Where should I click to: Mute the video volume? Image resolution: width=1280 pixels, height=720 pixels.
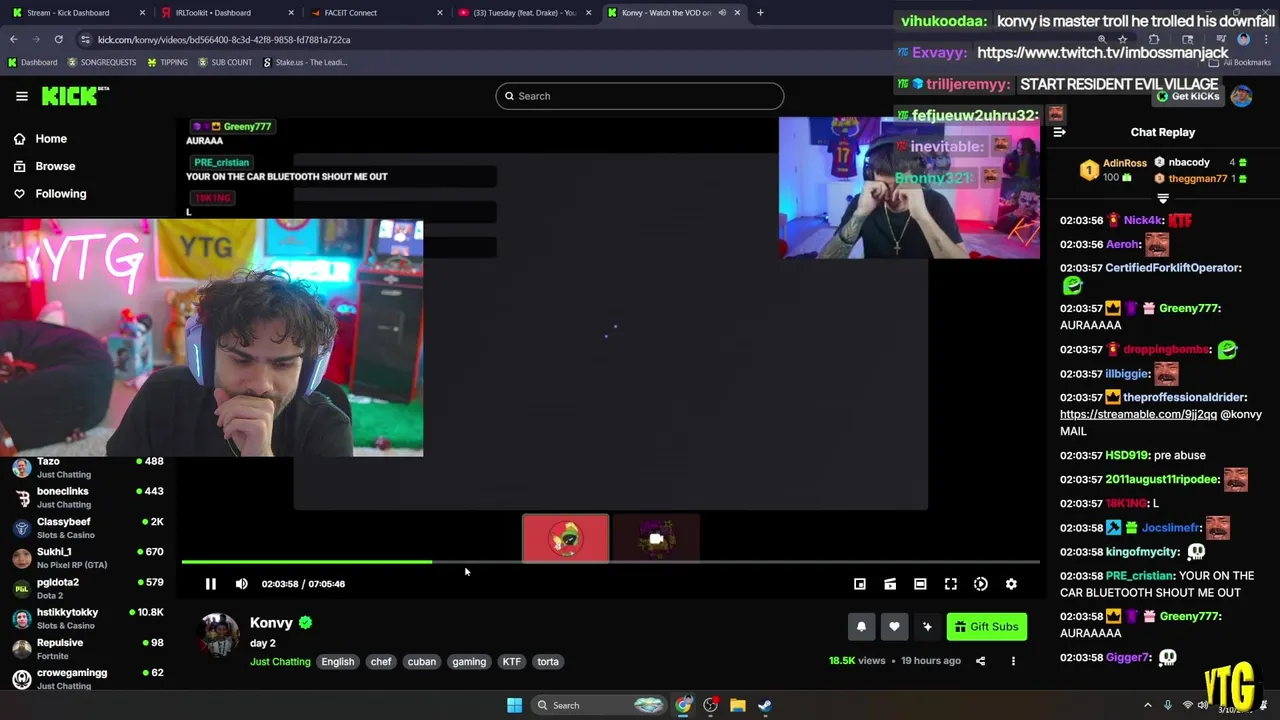click(x=241, y=584)
